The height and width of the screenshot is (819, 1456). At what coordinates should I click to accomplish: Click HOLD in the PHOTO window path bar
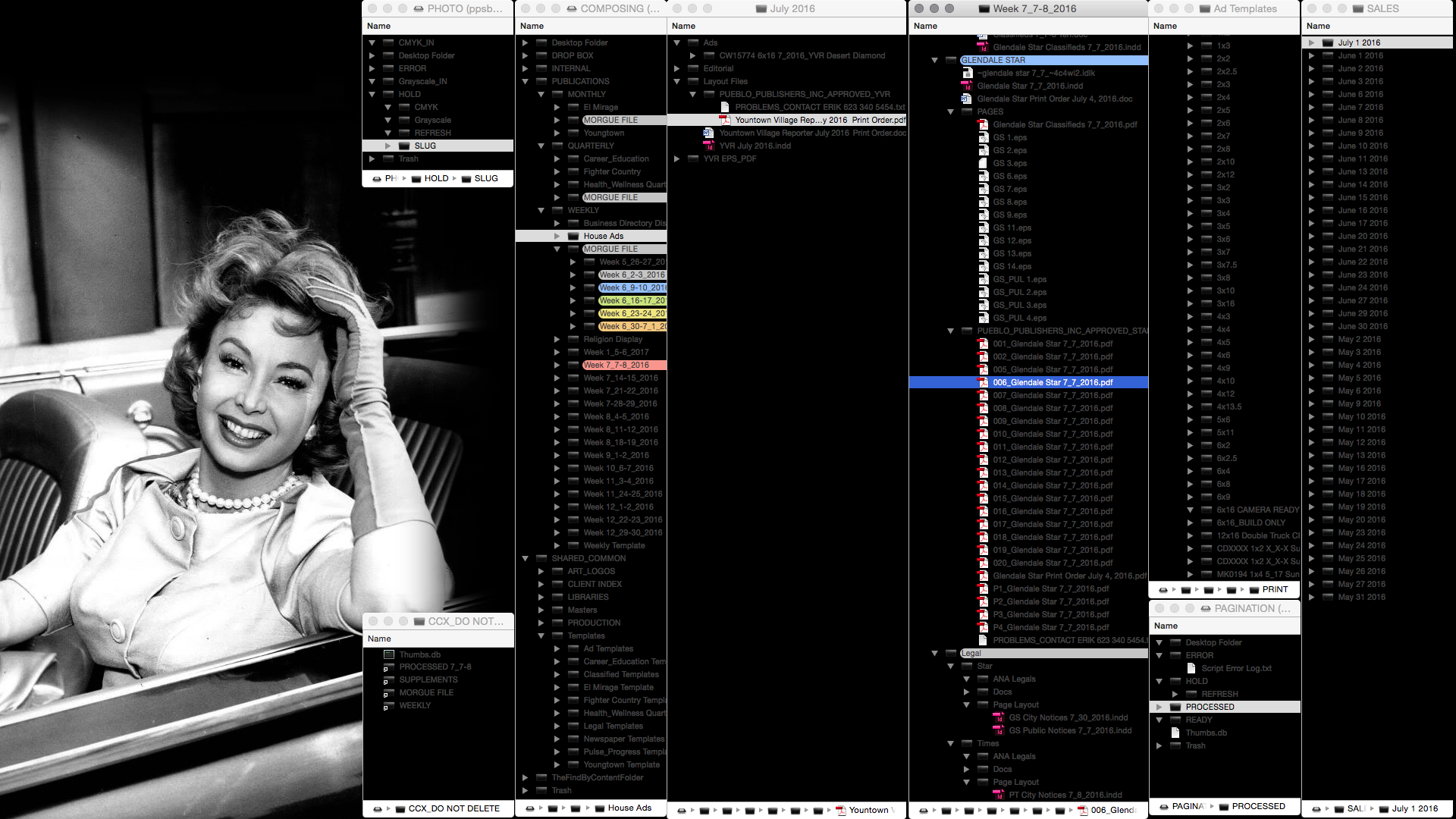click(x=436, y=179)
